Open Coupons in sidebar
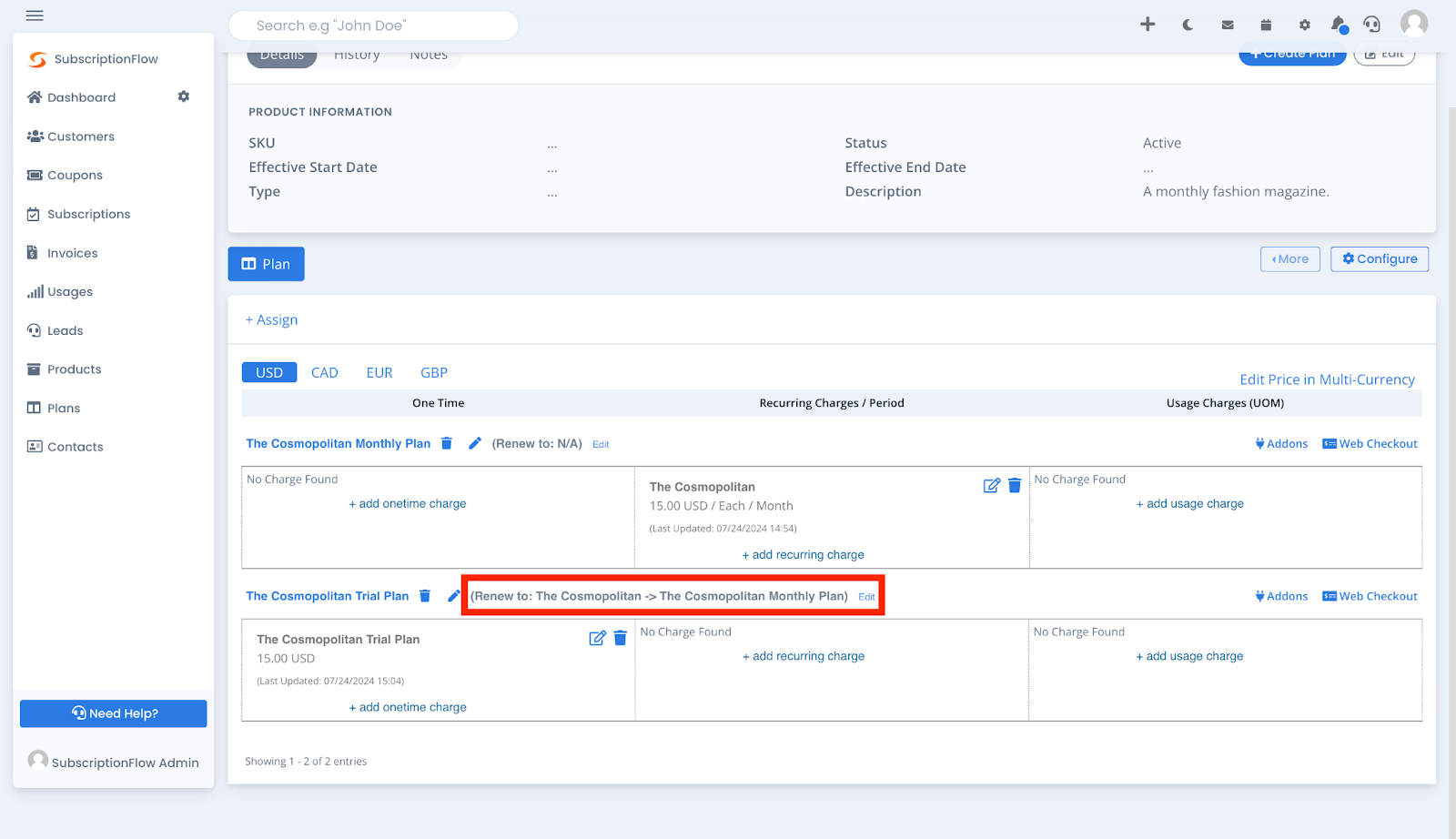This screenshot has height=839, width=1456. [65, 176]
